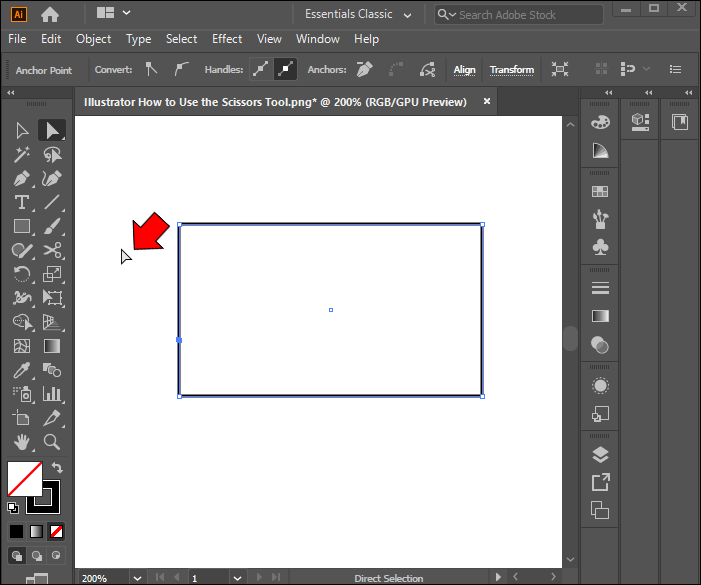This screenshot has width=701, height=585.
Task: Select the Pen tool
Action: (x=21, y=179)
